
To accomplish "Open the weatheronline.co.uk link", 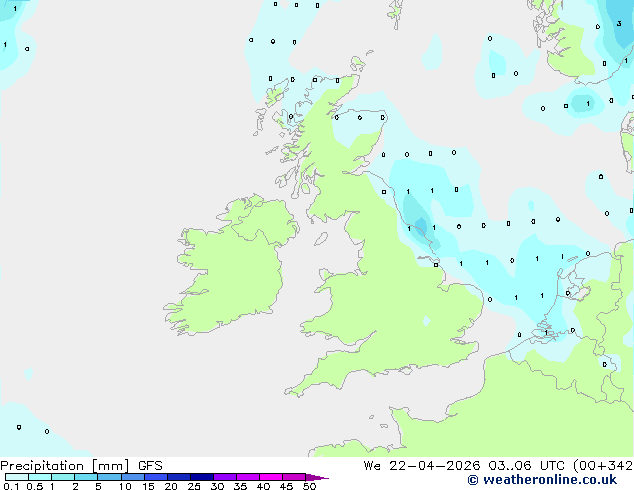I will click(542, 480).
